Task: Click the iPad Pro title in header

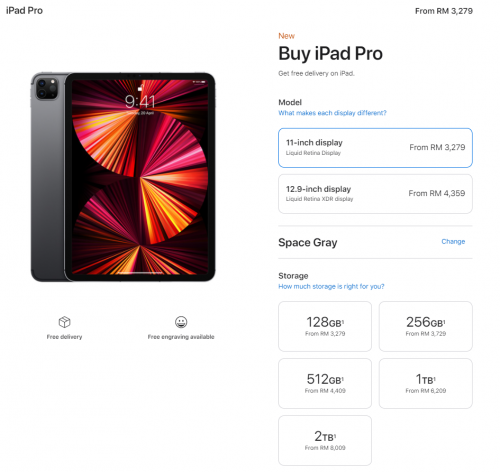Action: tap(24, 11)
